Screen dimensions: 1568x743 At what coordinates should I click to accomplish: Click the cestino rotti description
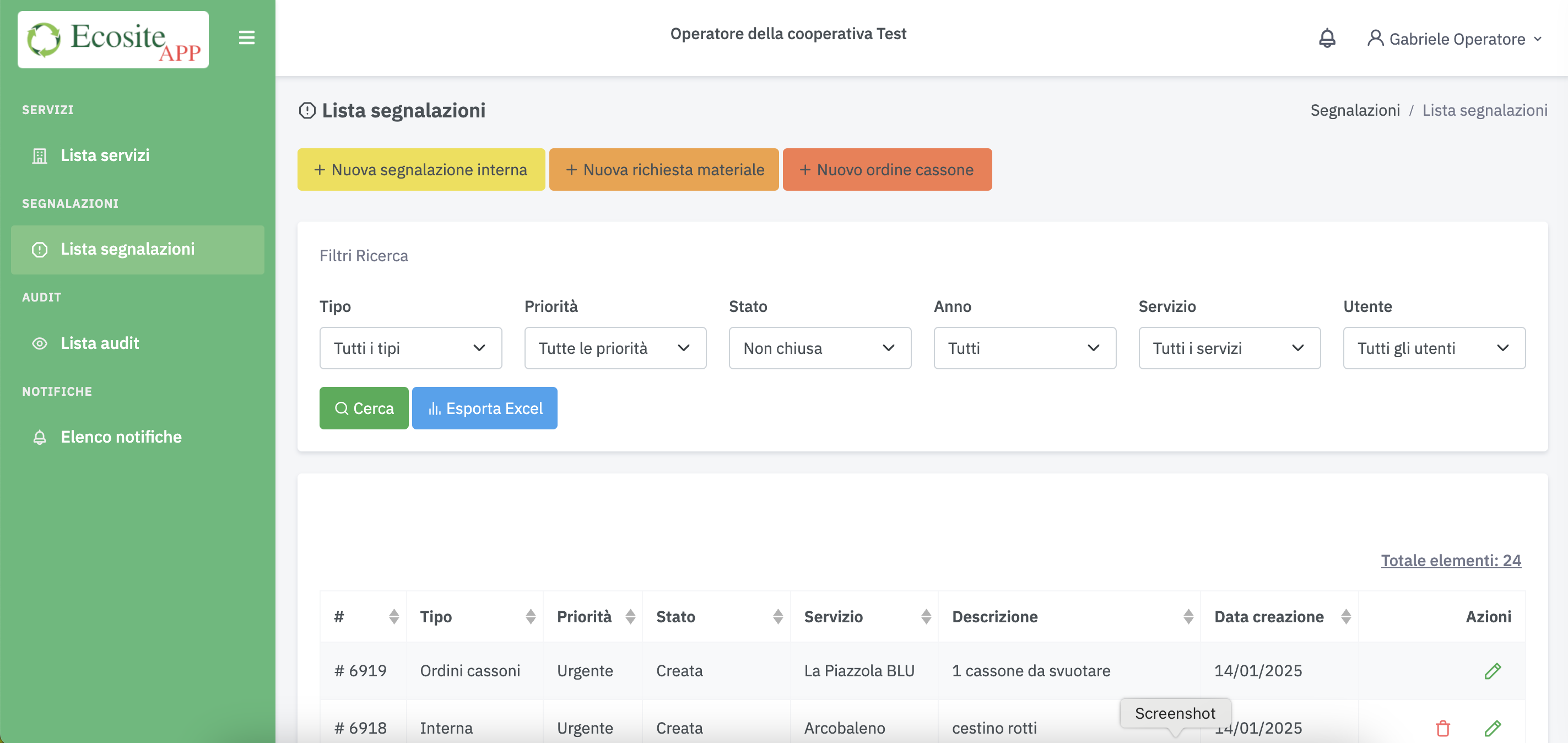(x=994, y=728)
